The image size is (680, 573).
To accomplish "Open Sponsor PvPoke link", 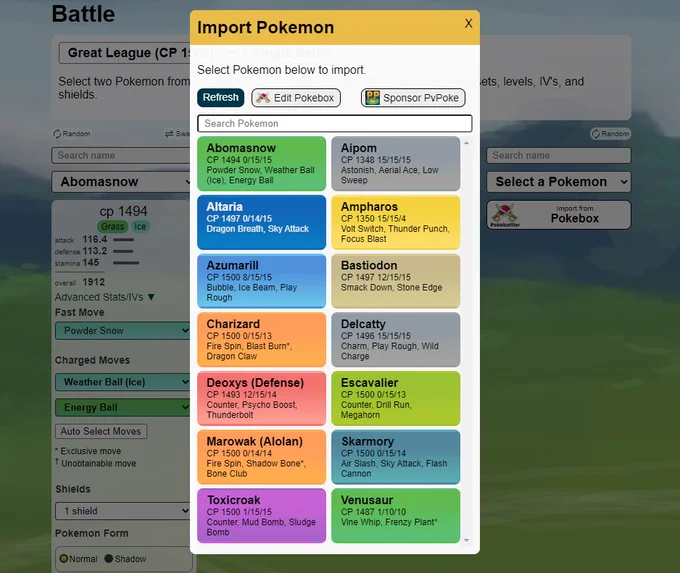I will coord(413,98).
